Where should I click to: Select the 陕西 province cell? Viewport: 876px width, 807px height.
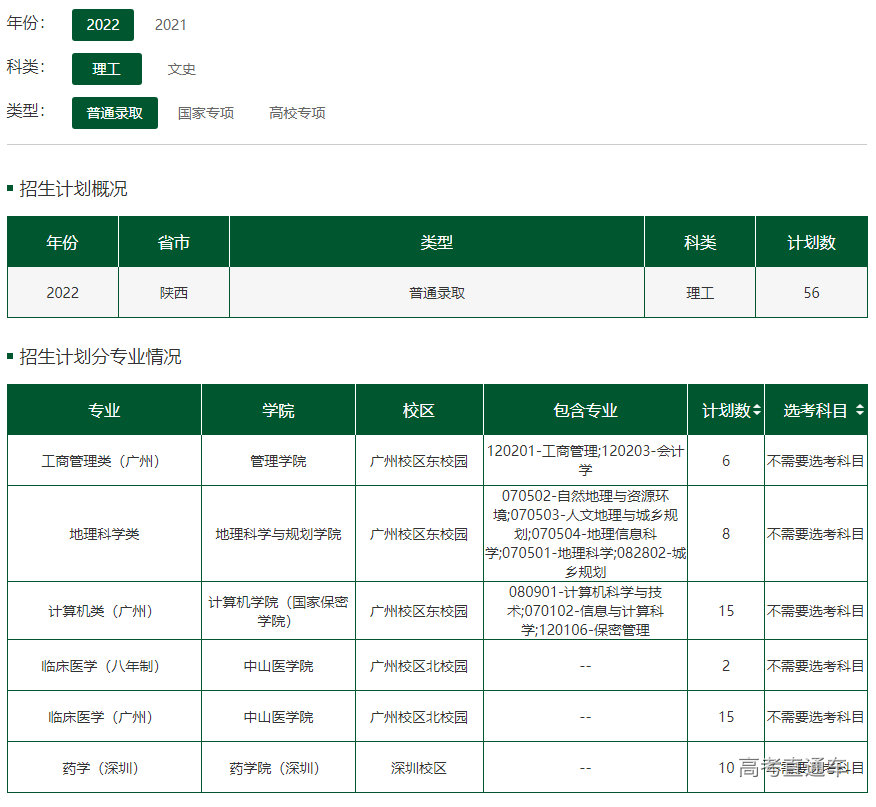pos(173,290)
